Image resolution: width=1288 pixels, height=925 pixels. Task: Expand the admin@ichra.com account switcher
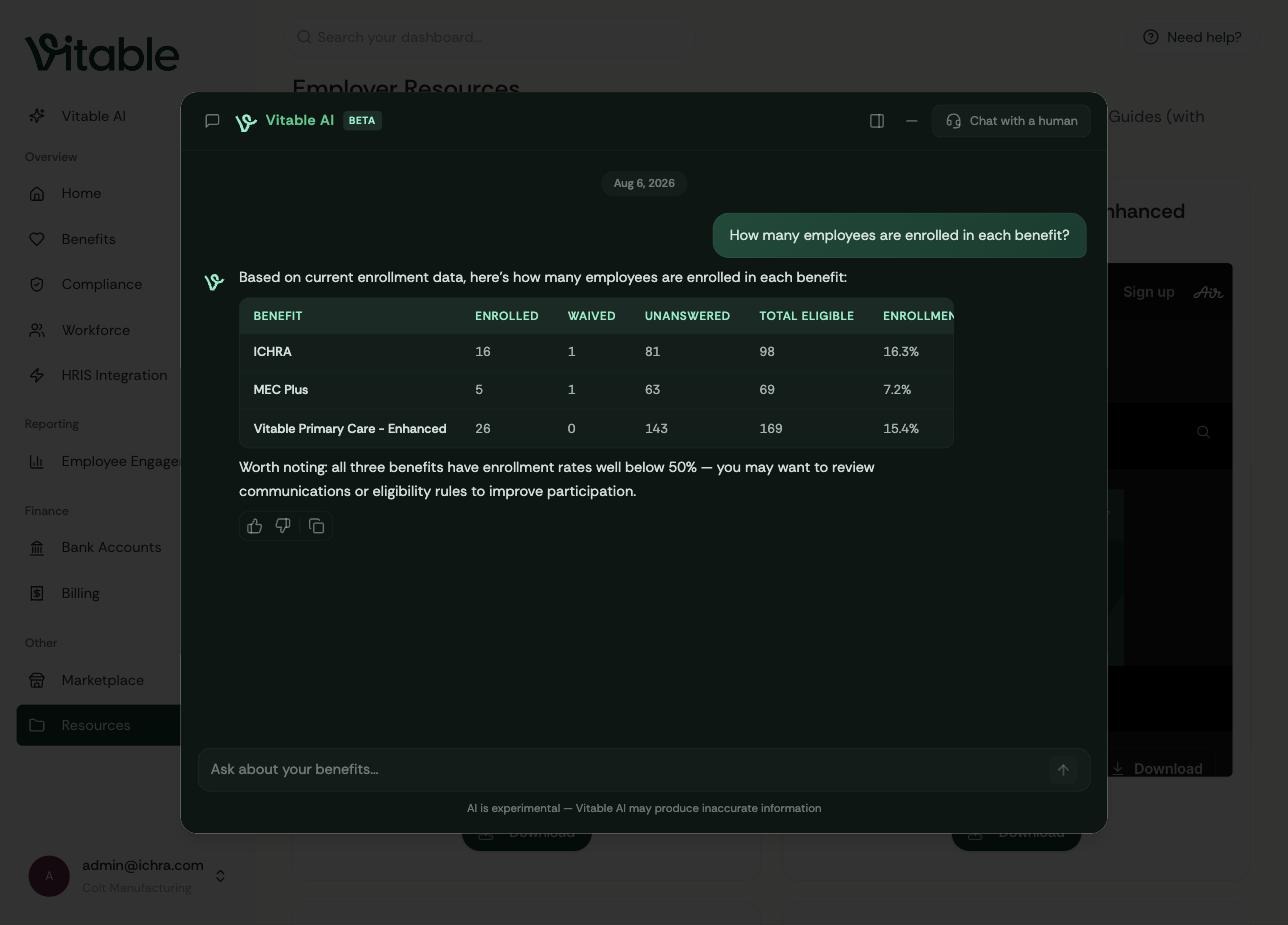click(220, 876)
